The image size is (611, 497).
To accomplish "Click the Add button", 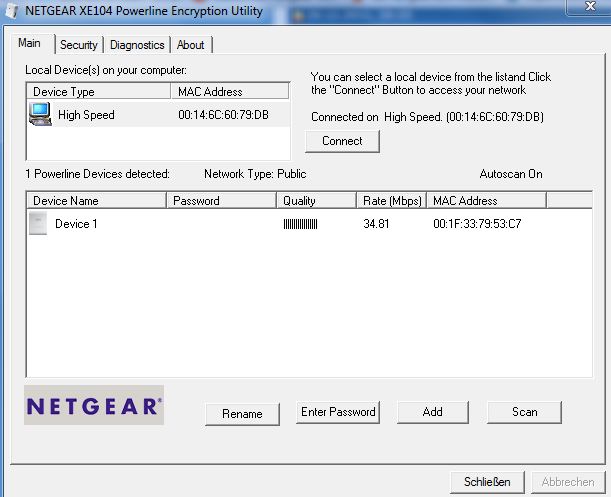I will [433, 412].
